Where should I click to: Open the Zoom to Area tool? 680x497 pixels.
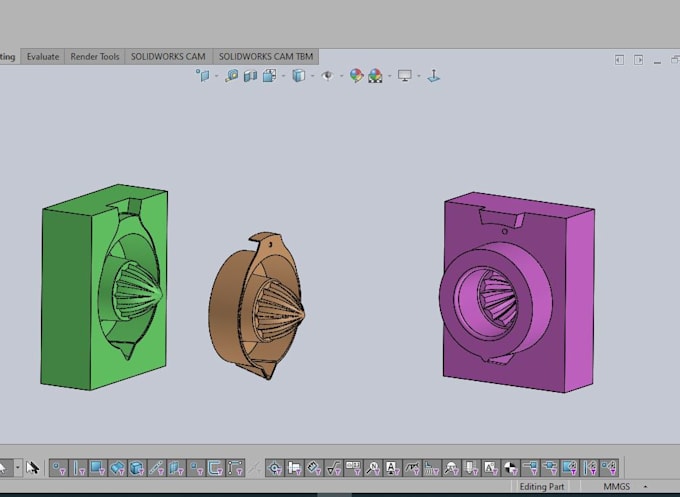click(231, 76)
